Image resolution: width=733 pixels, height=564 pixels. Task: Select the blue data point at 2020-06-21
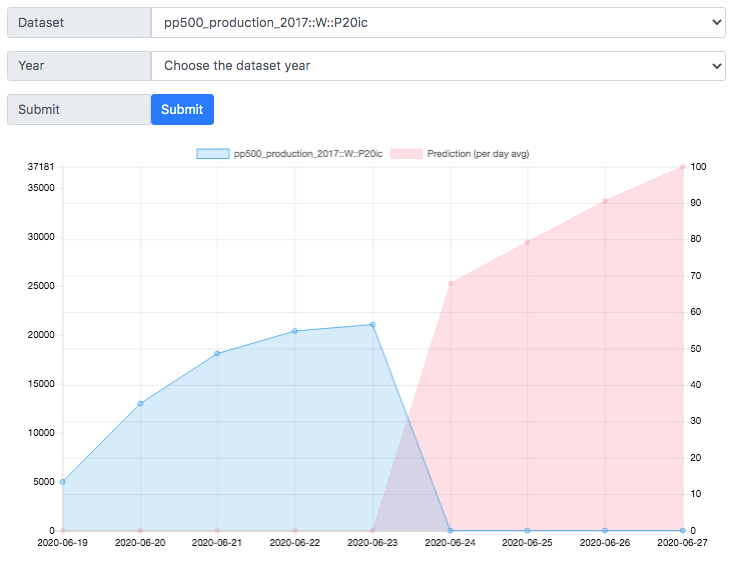(217, 354)
